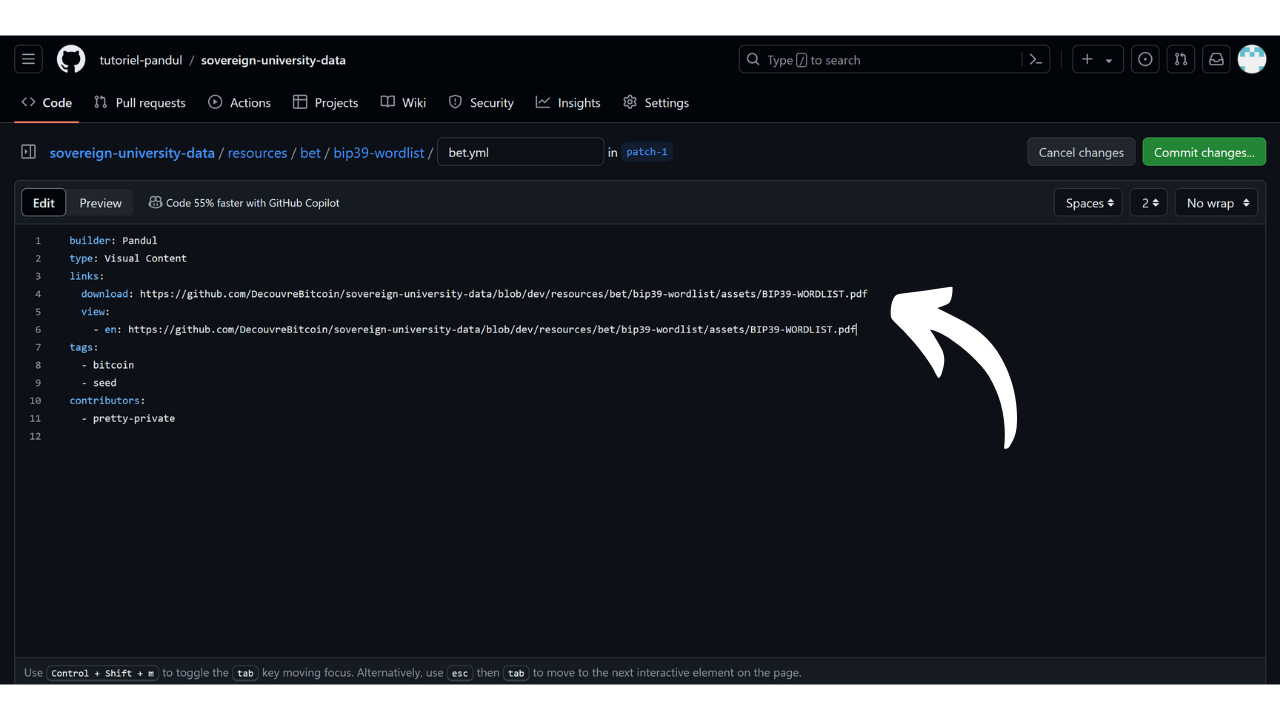Image resolution: width=1280 pixels, height=720 pixels.
Task: Open pull requests icon in header
Action: (1181, 60)
